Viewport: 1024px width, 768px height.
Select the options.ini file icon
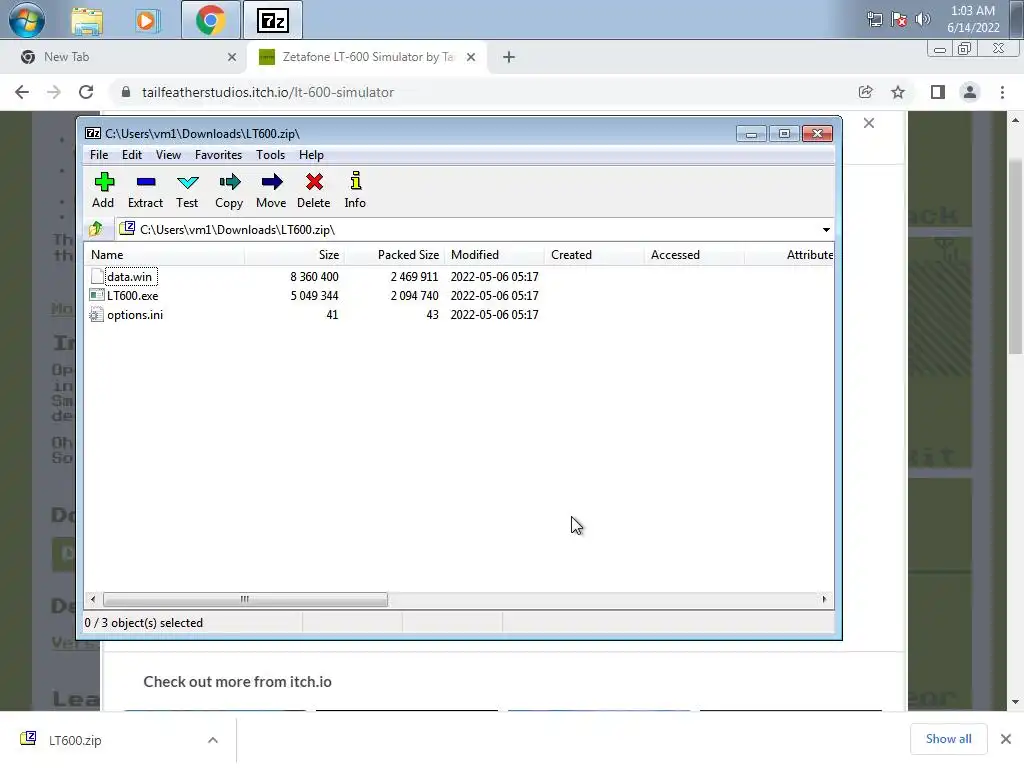[97, 315]
